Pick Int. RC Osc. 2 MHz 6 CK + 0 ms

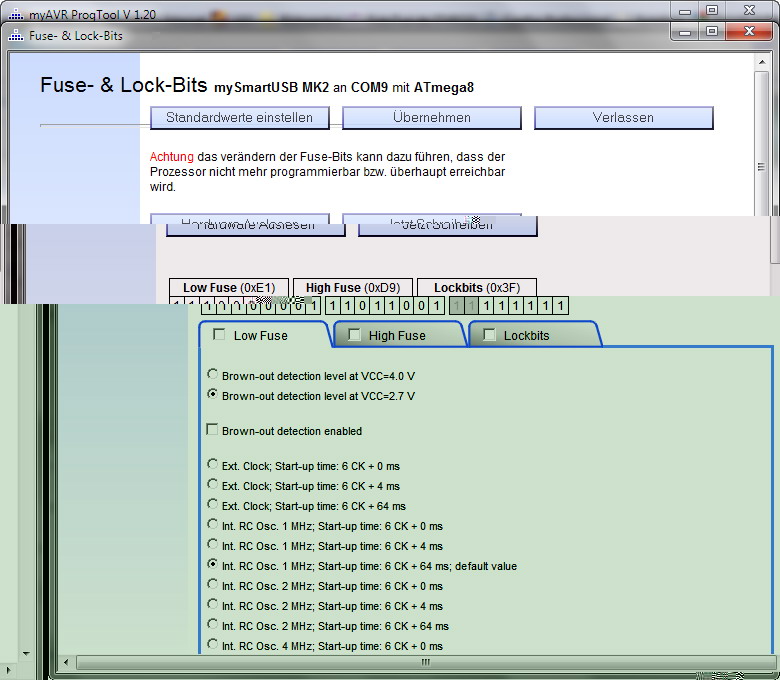tap(212, 585)
